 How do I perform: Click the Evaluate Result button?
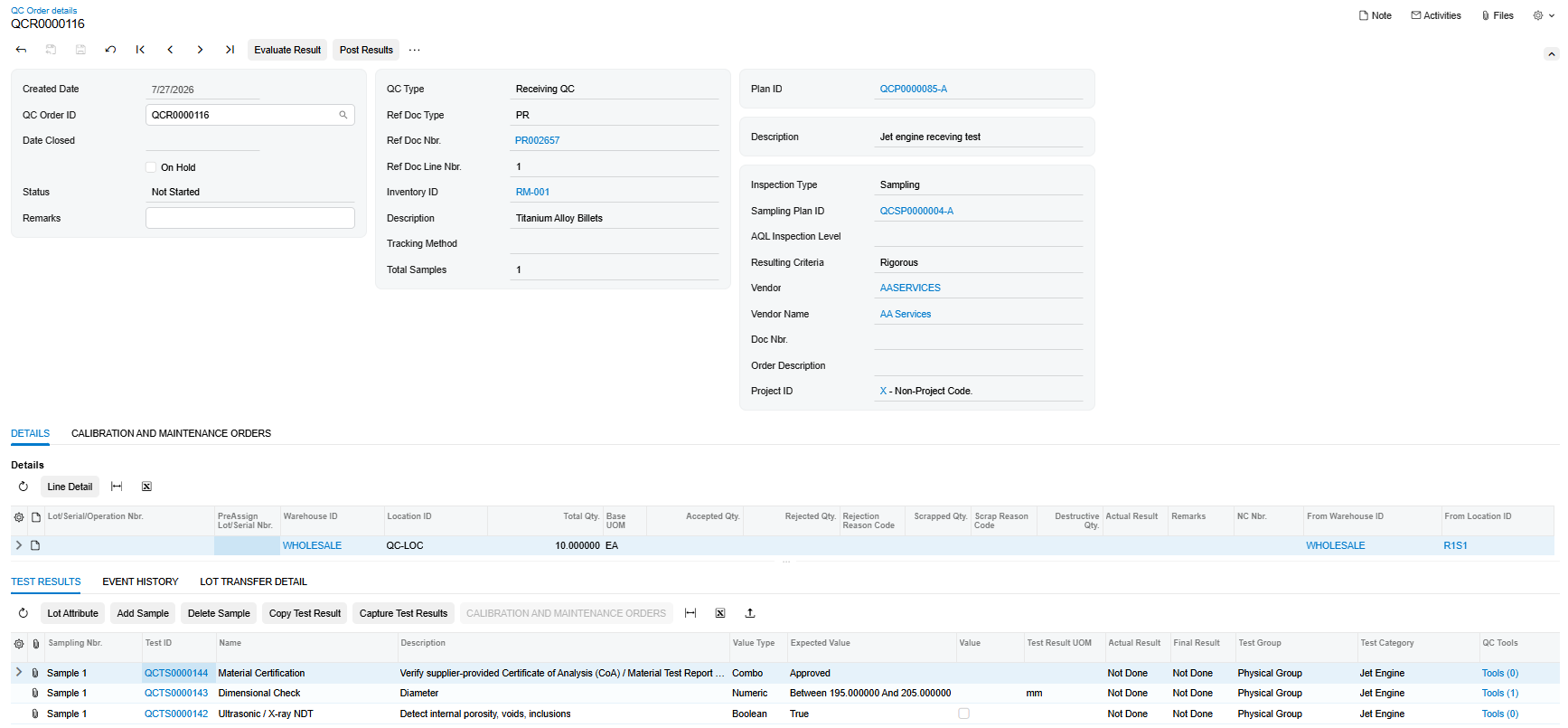pos(287,50)
